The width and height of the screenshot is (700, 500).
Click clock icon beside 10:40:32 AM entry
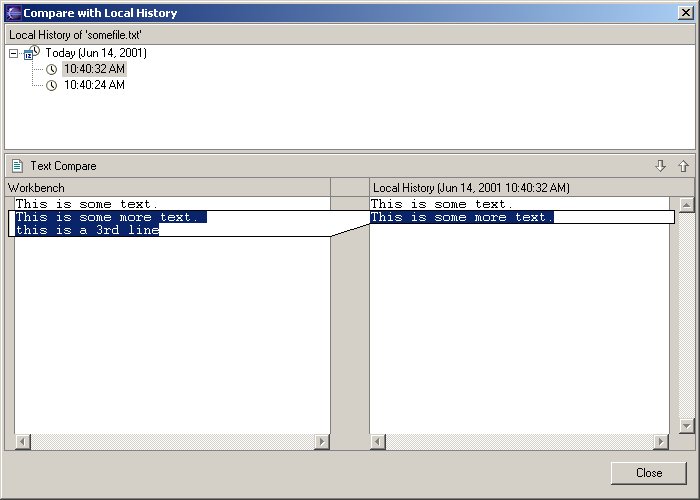coord(52,70)
